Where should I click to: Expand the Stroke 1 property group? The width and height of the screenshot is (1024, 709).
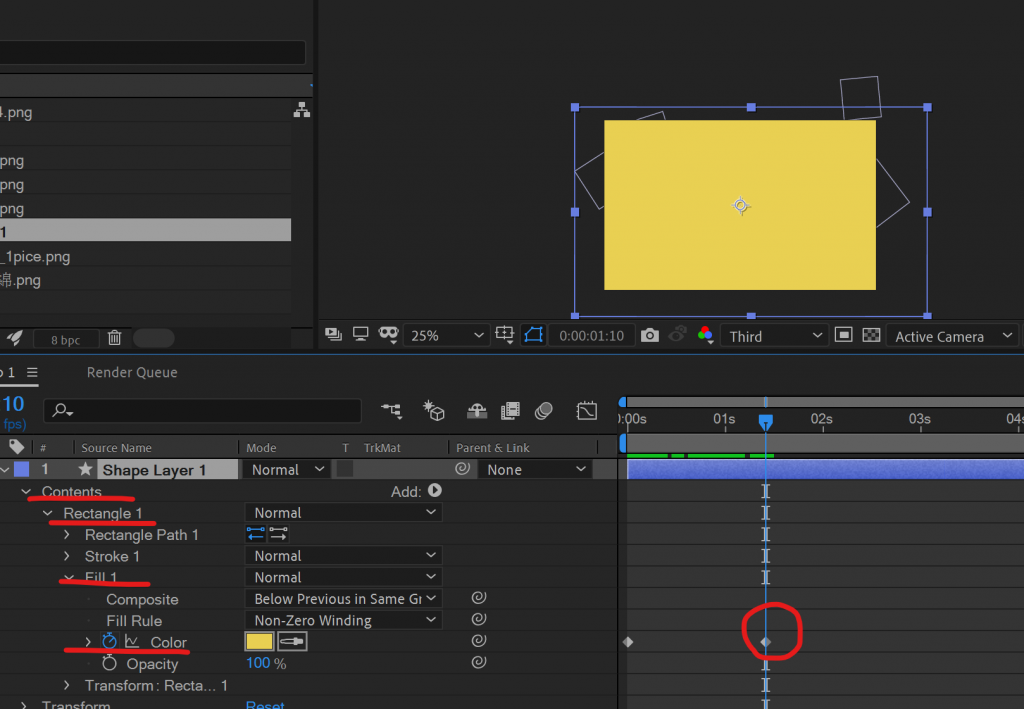67,556
